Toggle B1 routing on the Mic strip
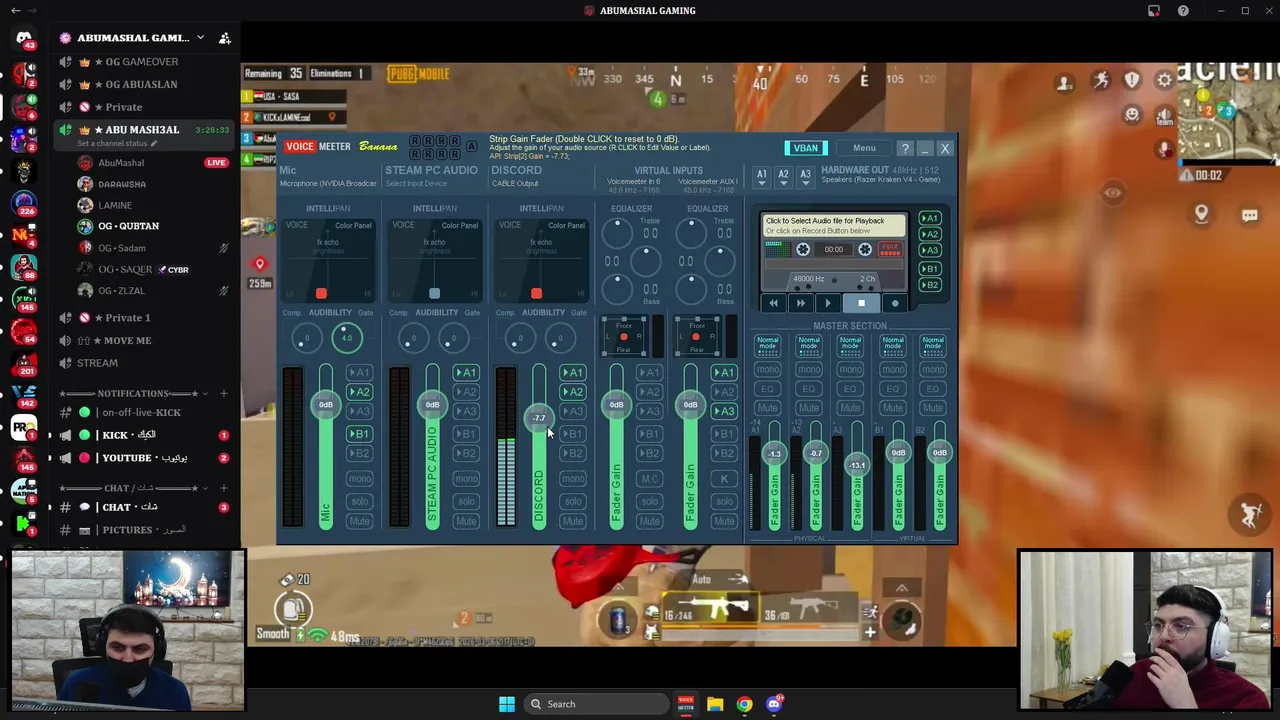 [359, 434]
